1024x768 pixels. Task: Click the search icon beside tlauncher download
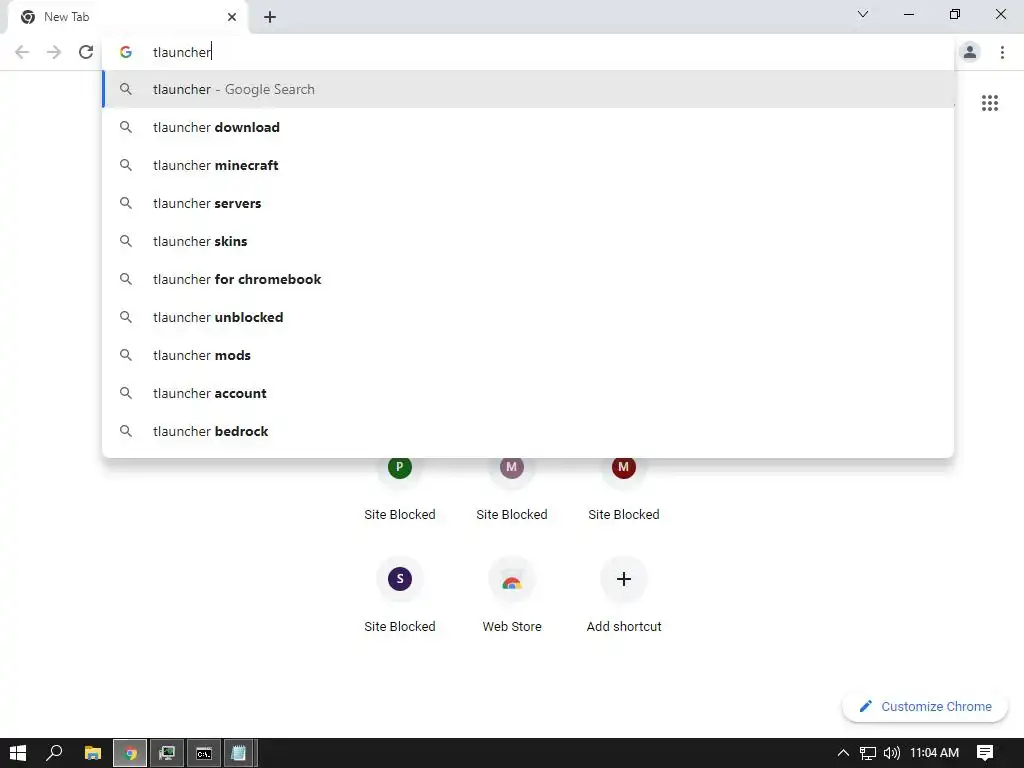coord(125,127)
